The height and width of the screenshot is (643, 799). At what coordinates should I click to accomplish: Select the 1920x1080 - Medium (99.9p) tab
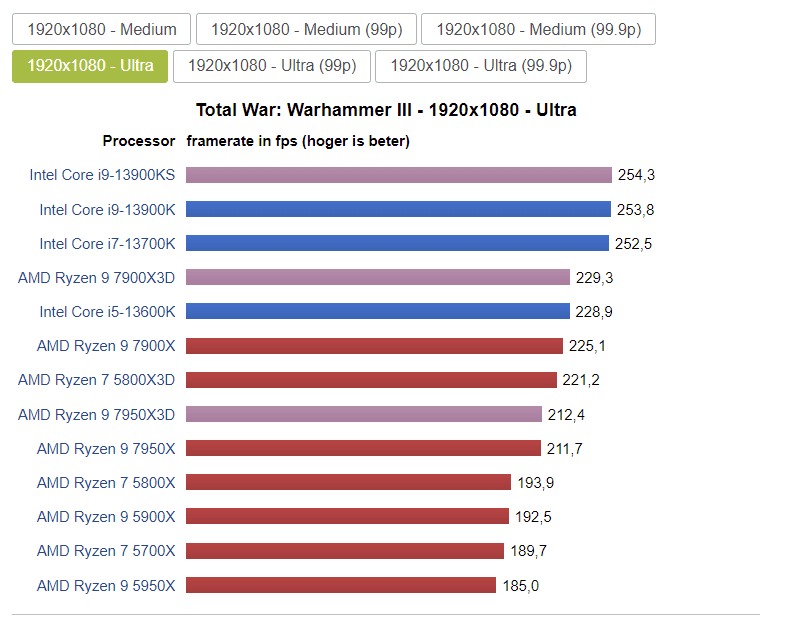tap(538, 29)
